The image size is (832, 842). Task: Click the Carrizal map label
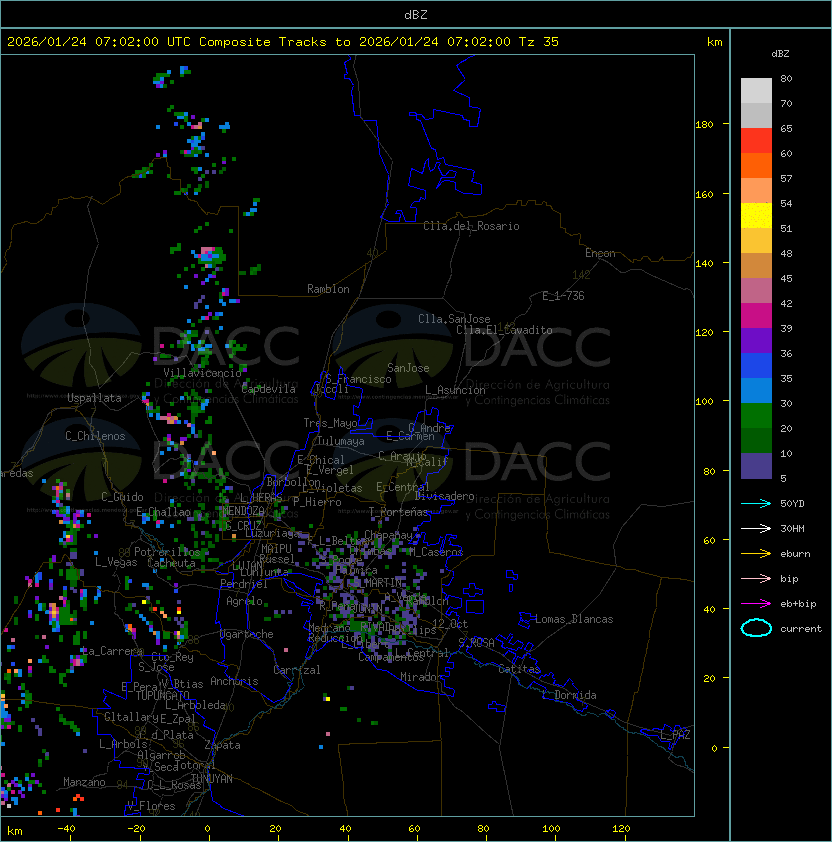(297, 670)
